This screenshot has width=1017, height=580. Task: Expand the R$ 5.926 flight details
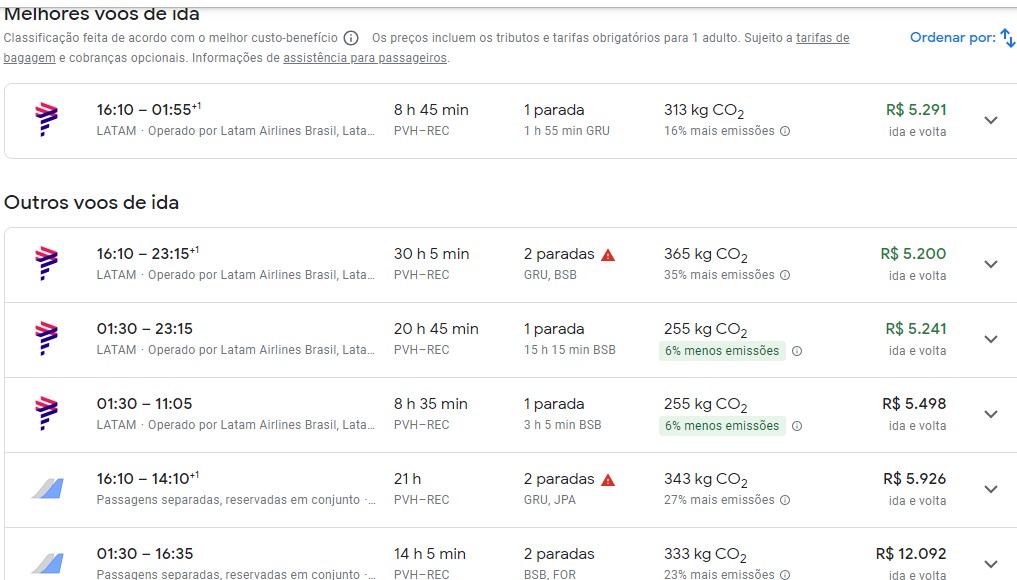pyautogui.click(x=990, y=489)
